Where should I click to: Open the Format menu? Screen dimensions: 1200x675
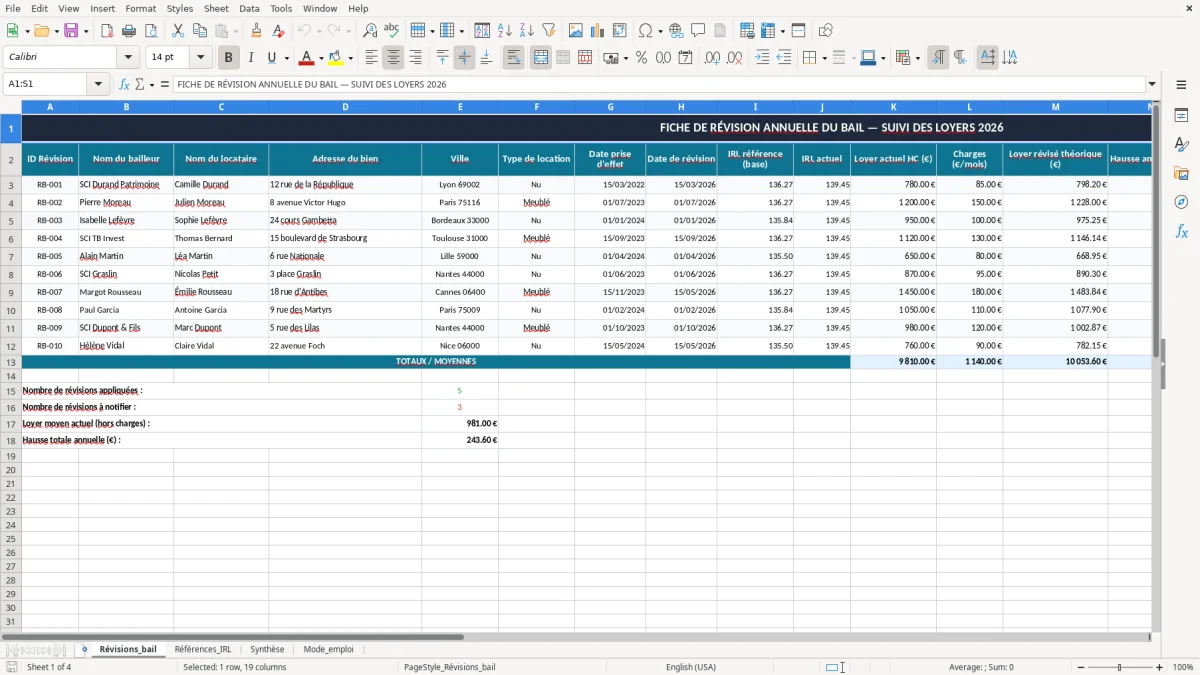pyautogui.click(x=140, y=8)
